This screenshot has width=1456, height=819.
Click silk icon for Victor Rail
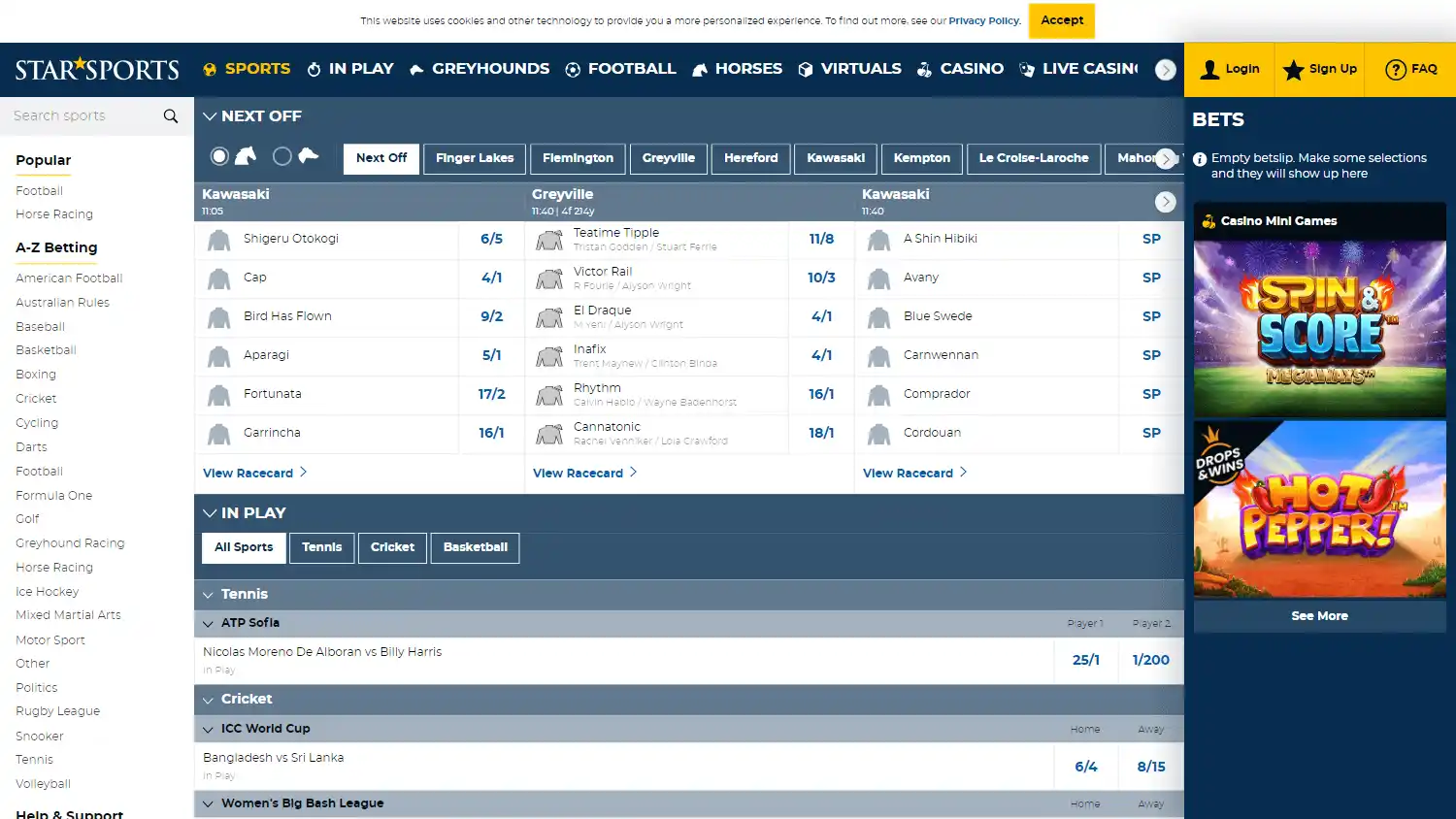click(x=549, y=278)
